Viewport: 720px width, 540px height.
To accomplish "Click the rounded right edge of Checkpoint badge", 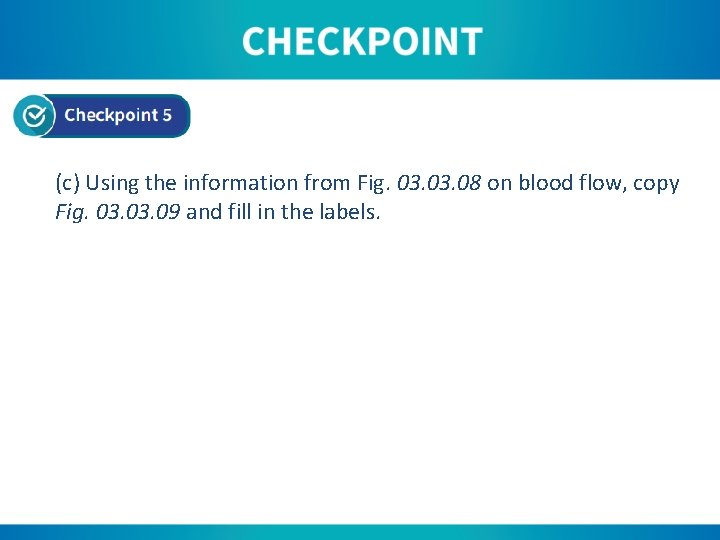I will 184,116.
